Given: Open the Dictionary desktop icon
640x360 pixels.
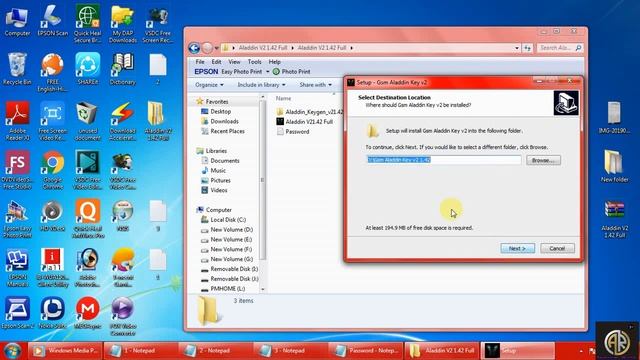Looking at the screenshot, I should point(122,69).
